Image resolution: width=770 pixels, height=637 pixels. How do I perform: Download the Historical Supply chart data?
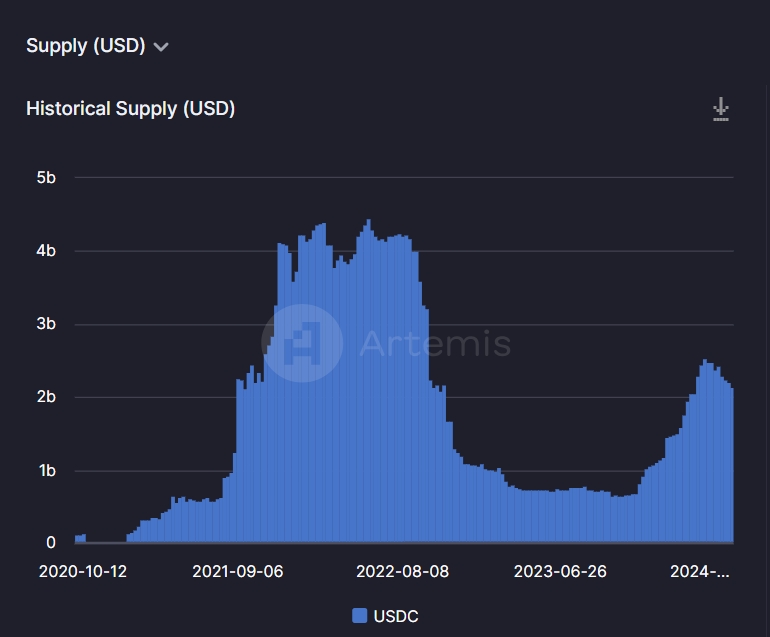720,110
